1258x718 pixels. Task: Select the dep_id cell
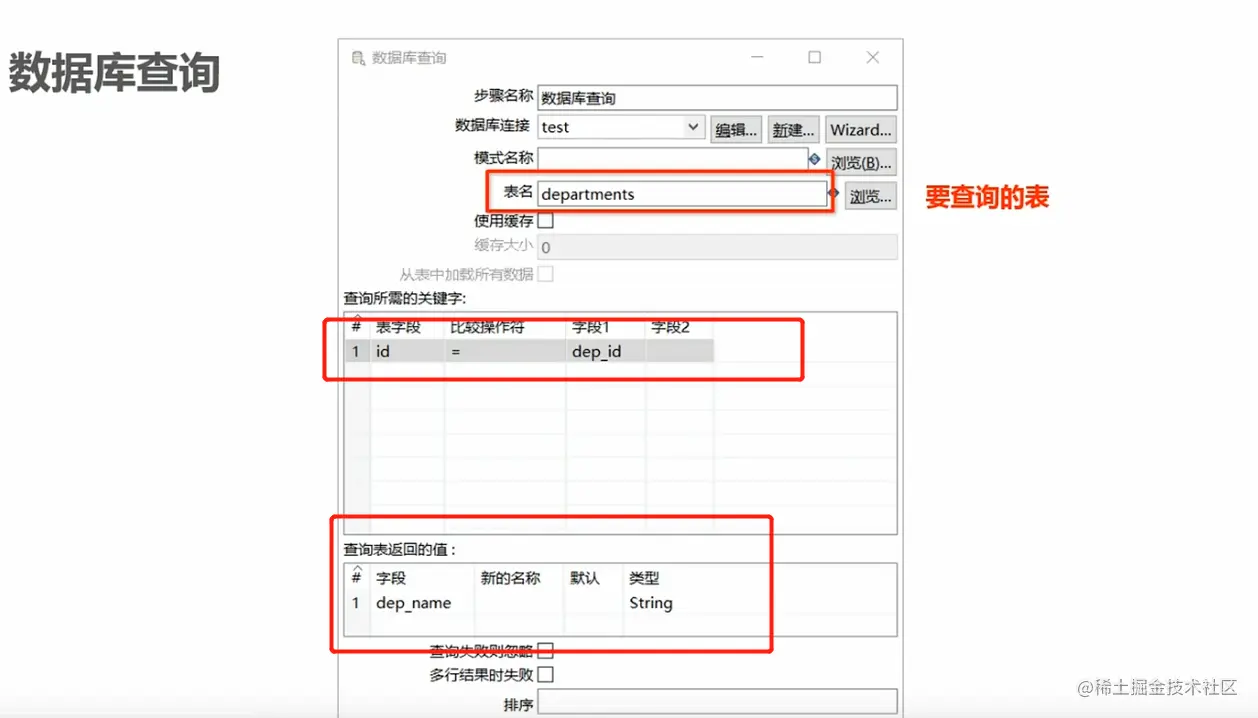[x=605, y=351]
